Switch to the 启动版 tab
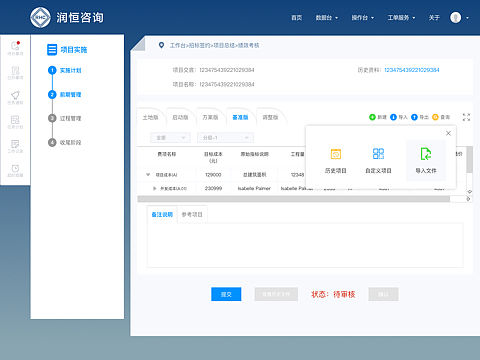The height and width of the screenshot is (360, 480). point(180,117)
